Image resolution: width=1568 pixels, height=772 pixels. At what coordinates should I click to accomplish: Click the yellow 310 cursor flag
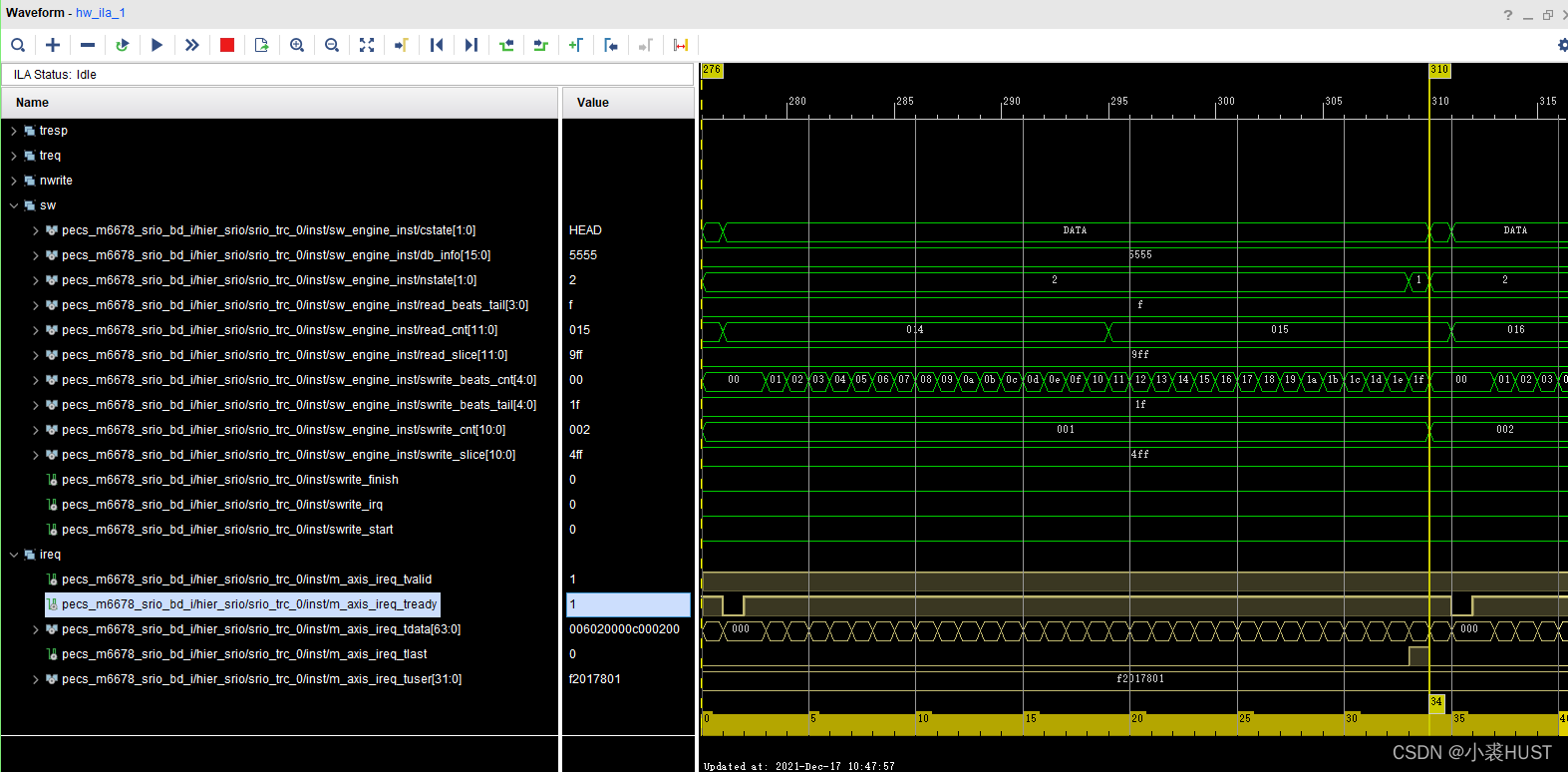[x=1439, y=70]
